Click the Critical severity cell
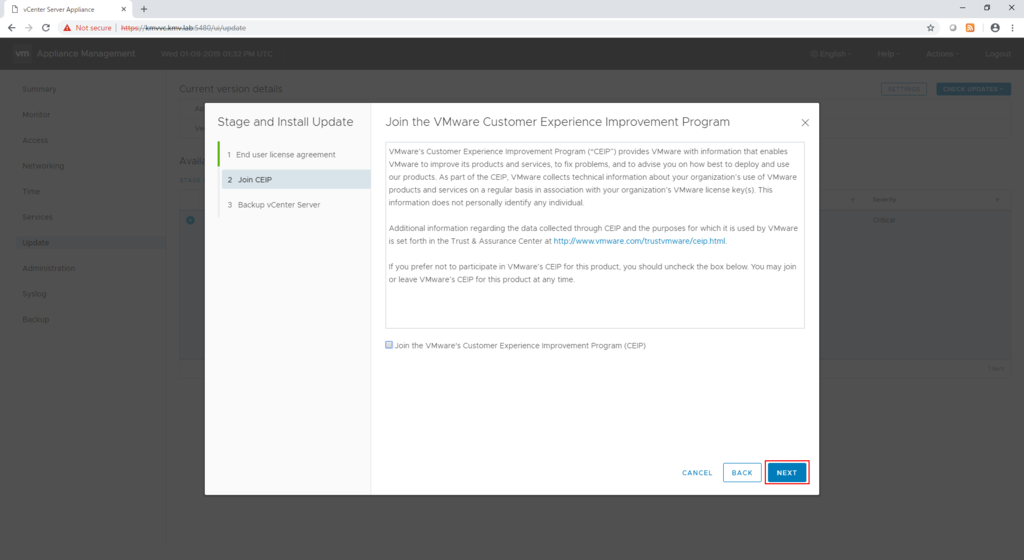The width and height of the screenshot is (1024, 560). (x=884, y=220)
